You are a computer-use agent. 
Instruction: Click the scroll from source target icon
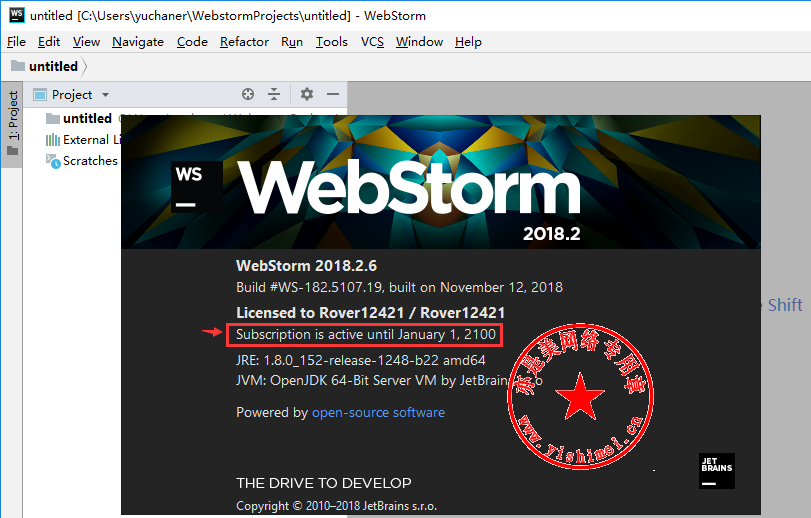[x=248, y=94]
